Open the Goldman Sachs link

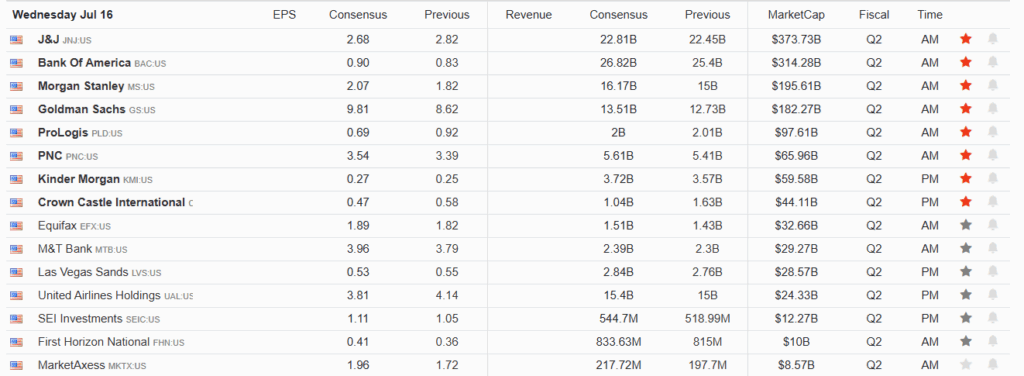81,109
